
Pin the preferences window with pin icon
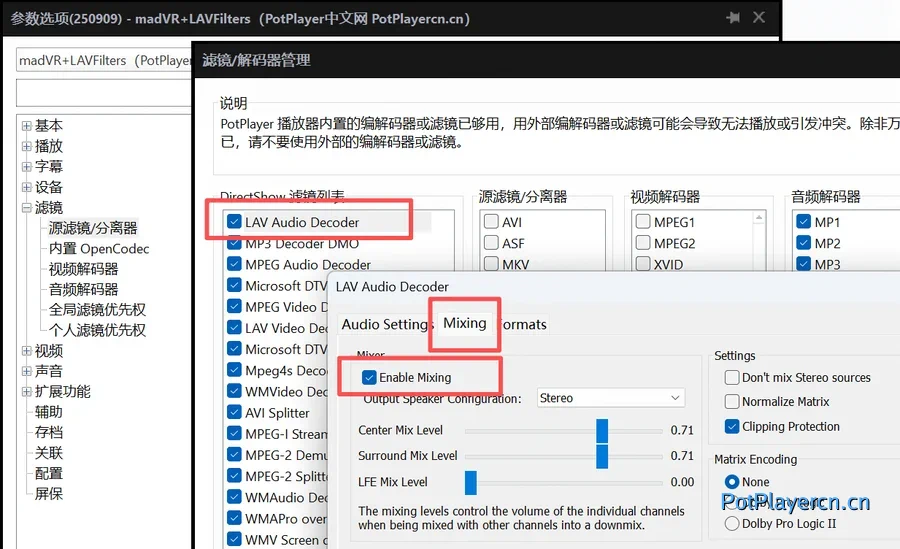732,18
